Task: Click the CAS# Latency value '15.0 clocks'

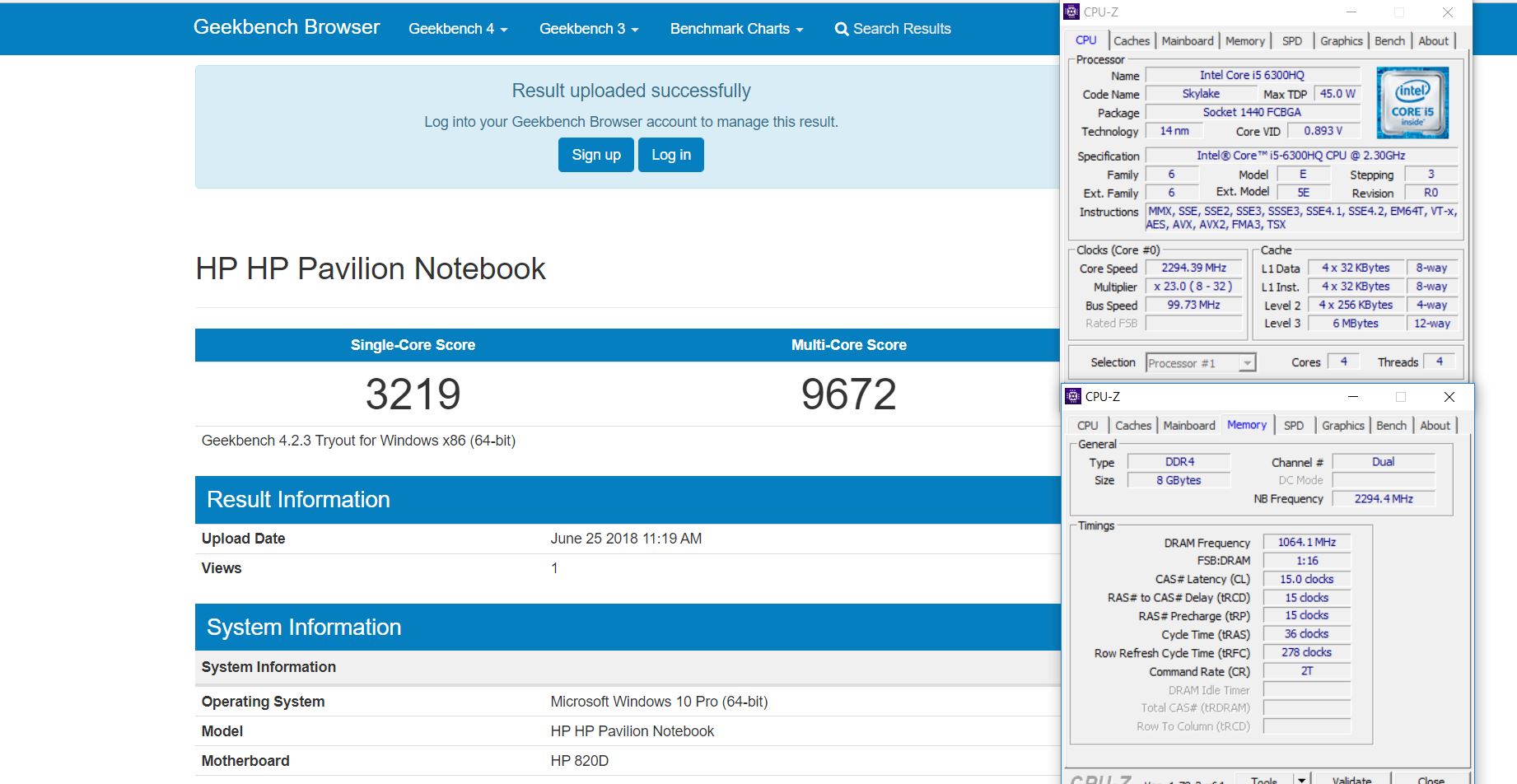Action: tap(1307, 579)
